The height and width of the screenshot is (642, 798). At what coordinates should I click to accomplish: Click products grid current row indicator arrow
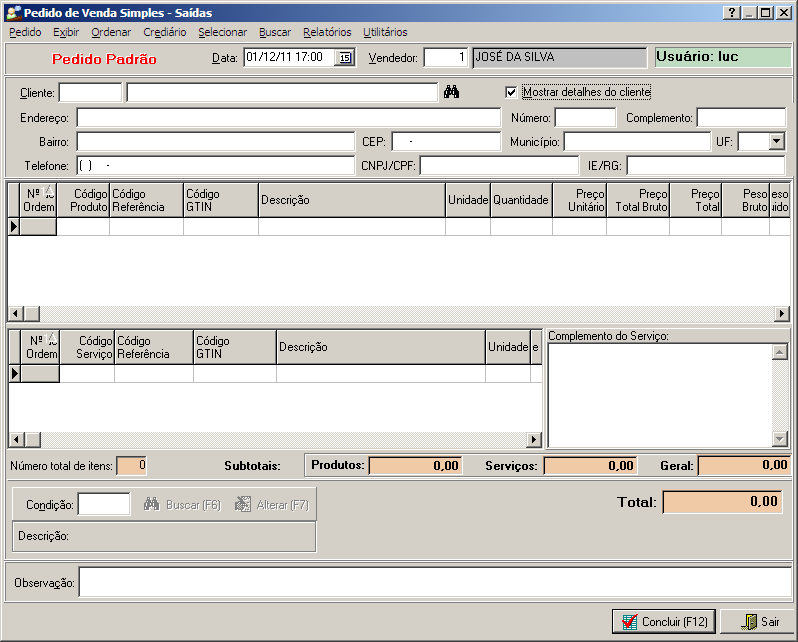14,227
